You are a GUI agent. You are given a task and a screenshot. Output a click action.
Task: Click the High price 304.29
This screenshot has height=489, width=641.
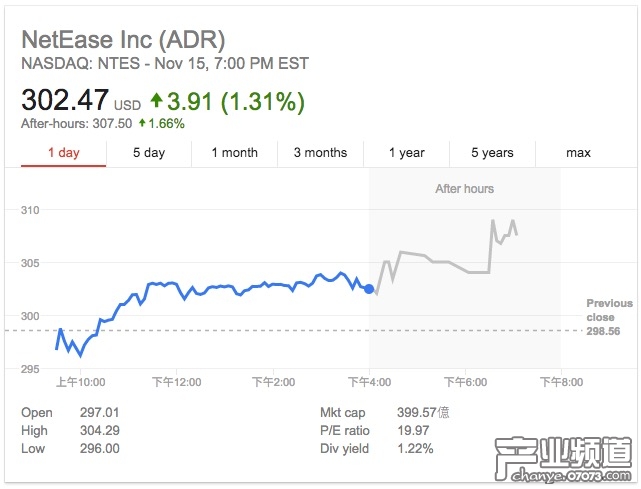(99, 431)
